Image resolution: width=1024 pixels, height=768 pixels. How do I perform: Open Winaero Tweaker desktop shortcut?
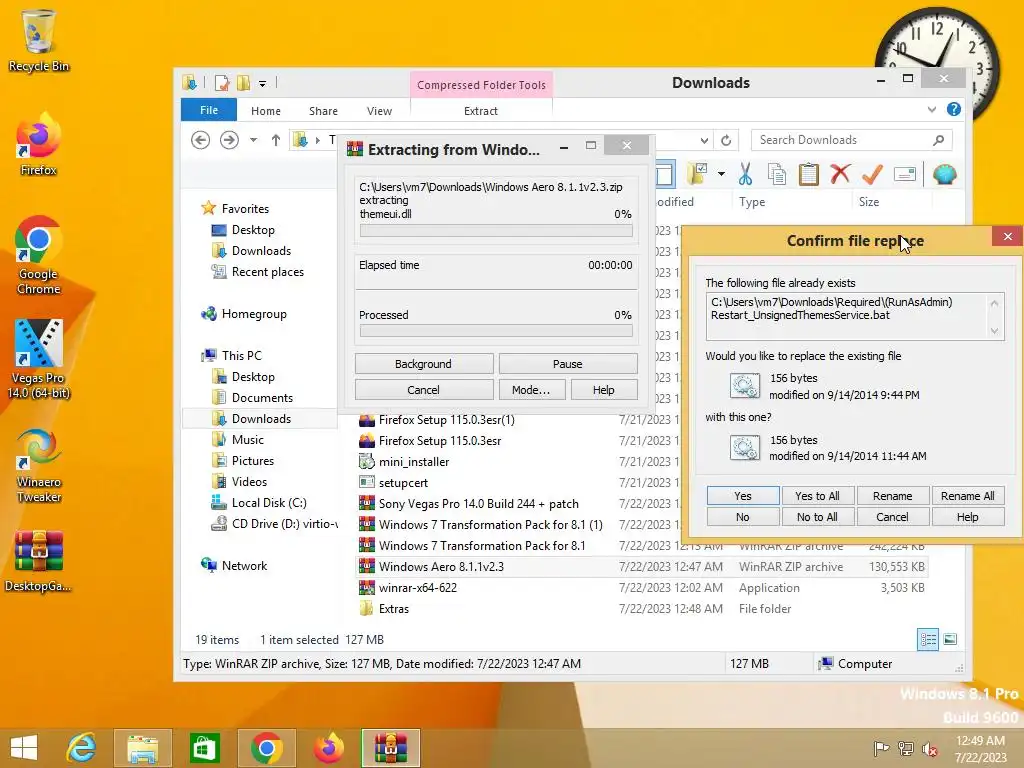(39, 464)
